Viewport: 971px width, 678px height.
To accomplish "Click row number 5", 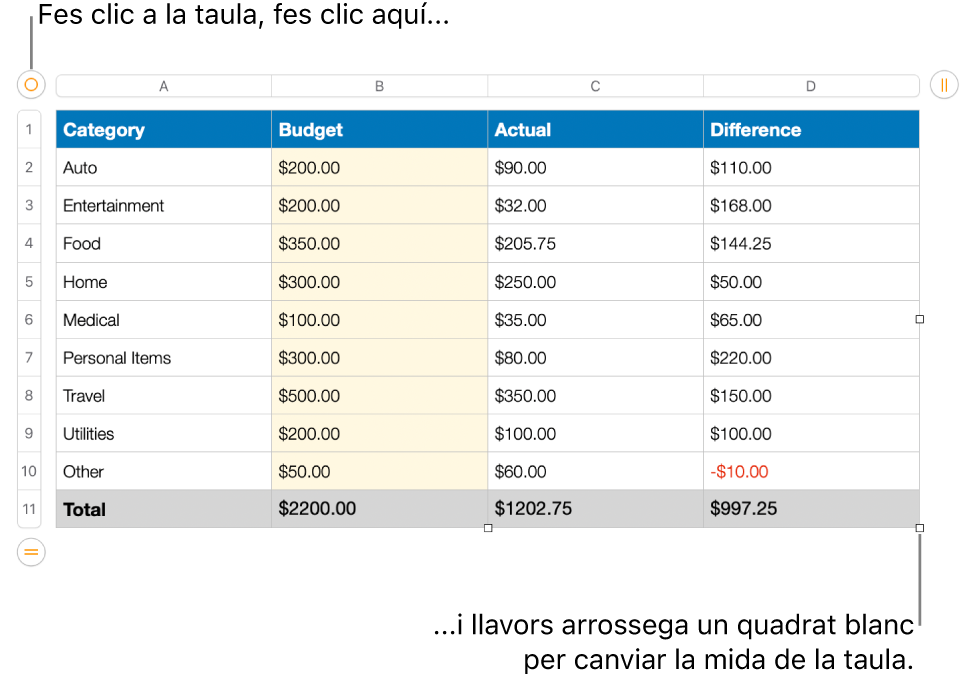I will click(x=29, y=281).
